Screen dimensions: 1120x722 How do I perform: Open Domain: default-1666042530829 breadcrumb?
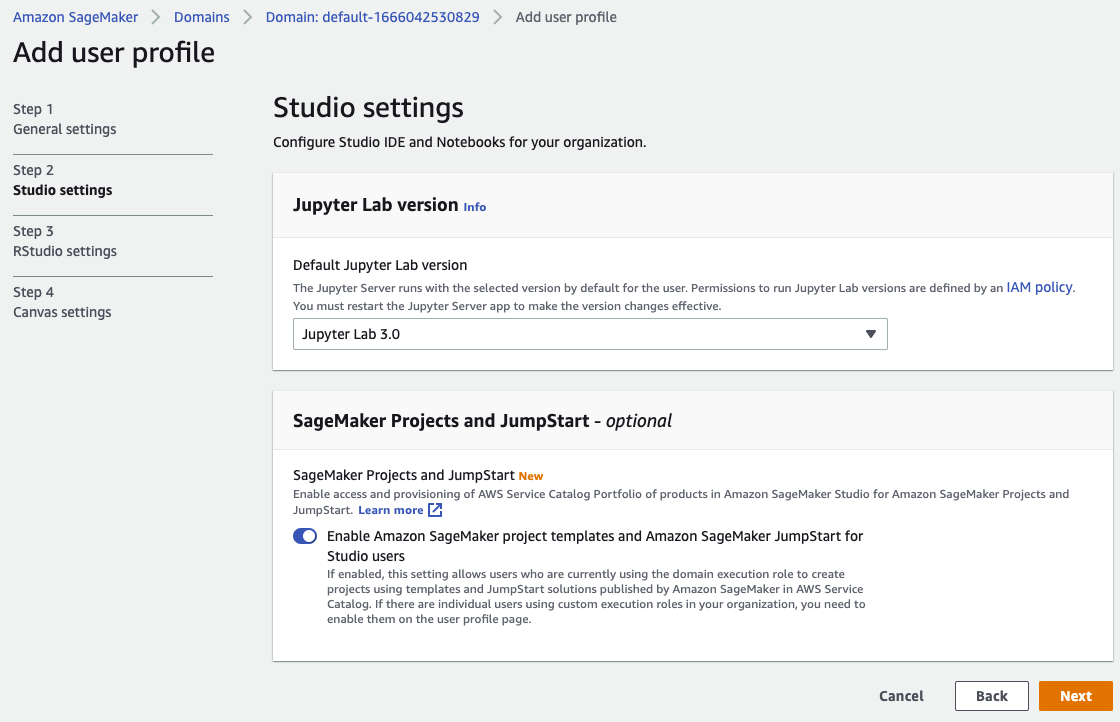(x=372, y=17)
